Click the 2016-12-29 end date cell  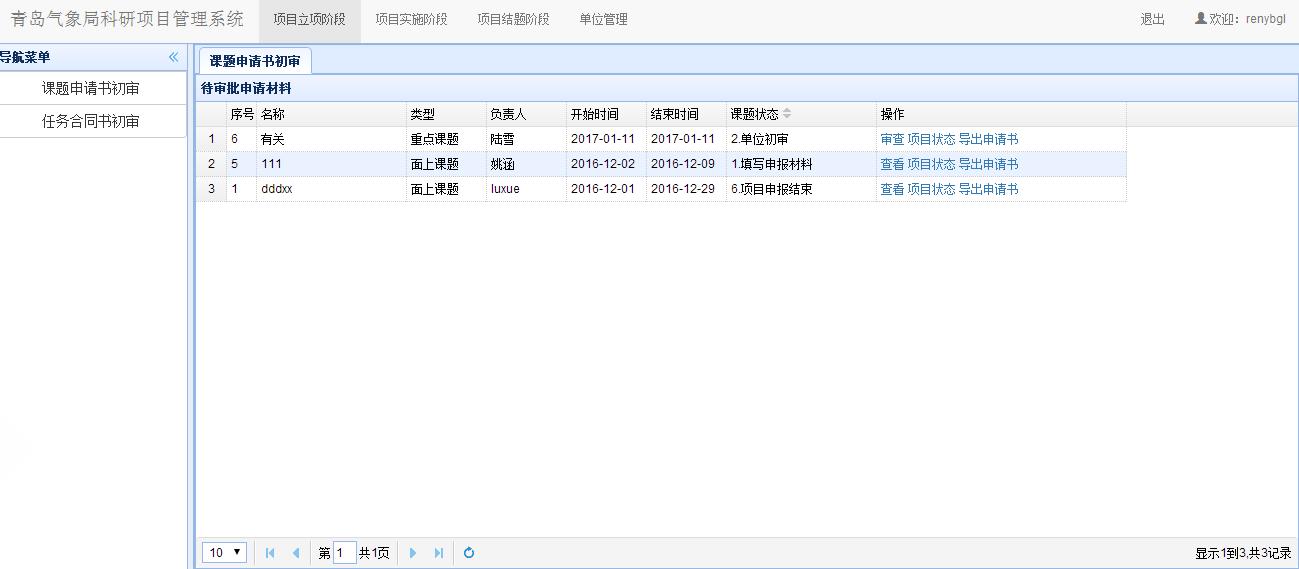click(687, 189)
